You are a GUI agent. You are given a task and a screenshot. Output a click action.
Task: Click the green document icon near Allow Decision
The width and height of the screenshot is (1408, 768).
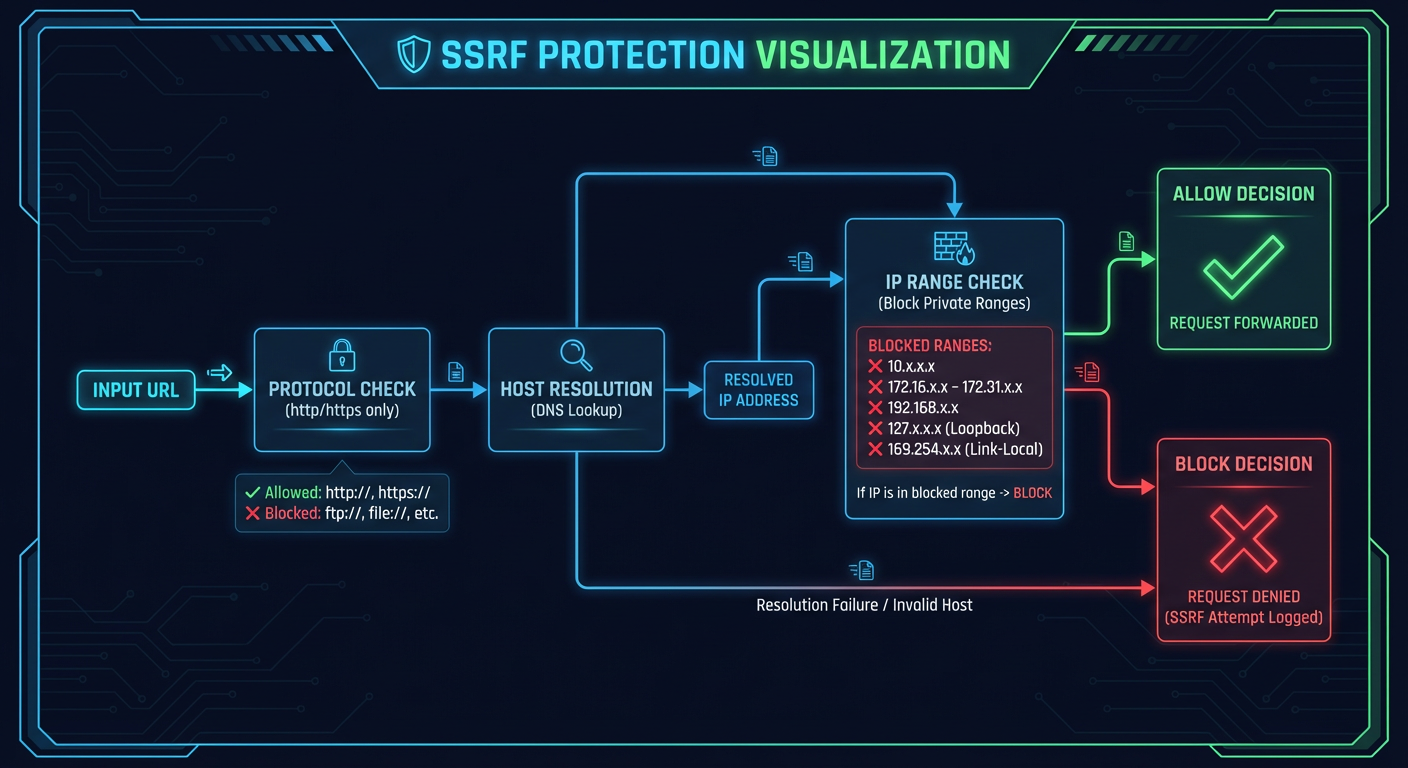click(x=1126, y=240)
